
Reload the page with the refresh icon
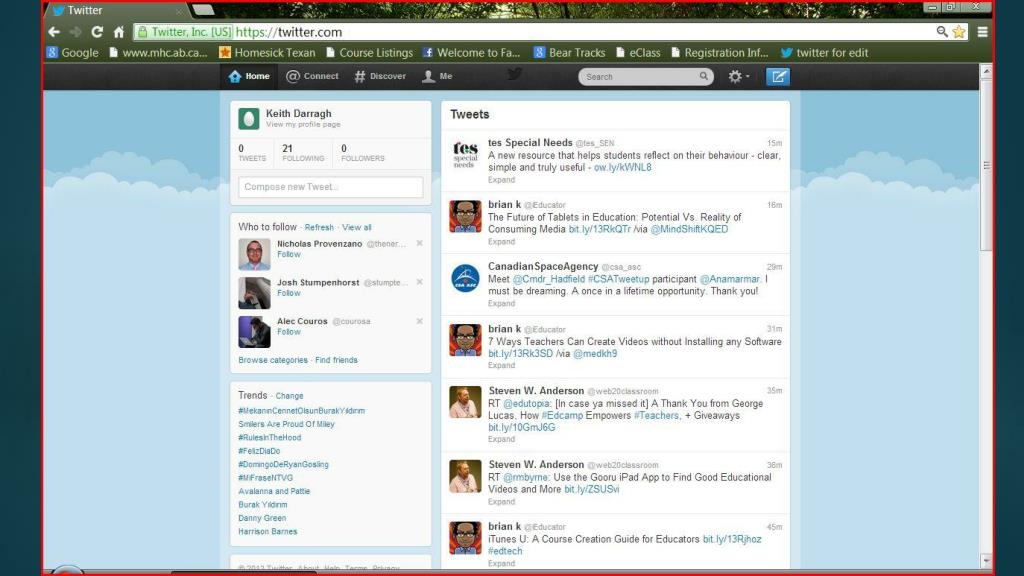point(97,31)
